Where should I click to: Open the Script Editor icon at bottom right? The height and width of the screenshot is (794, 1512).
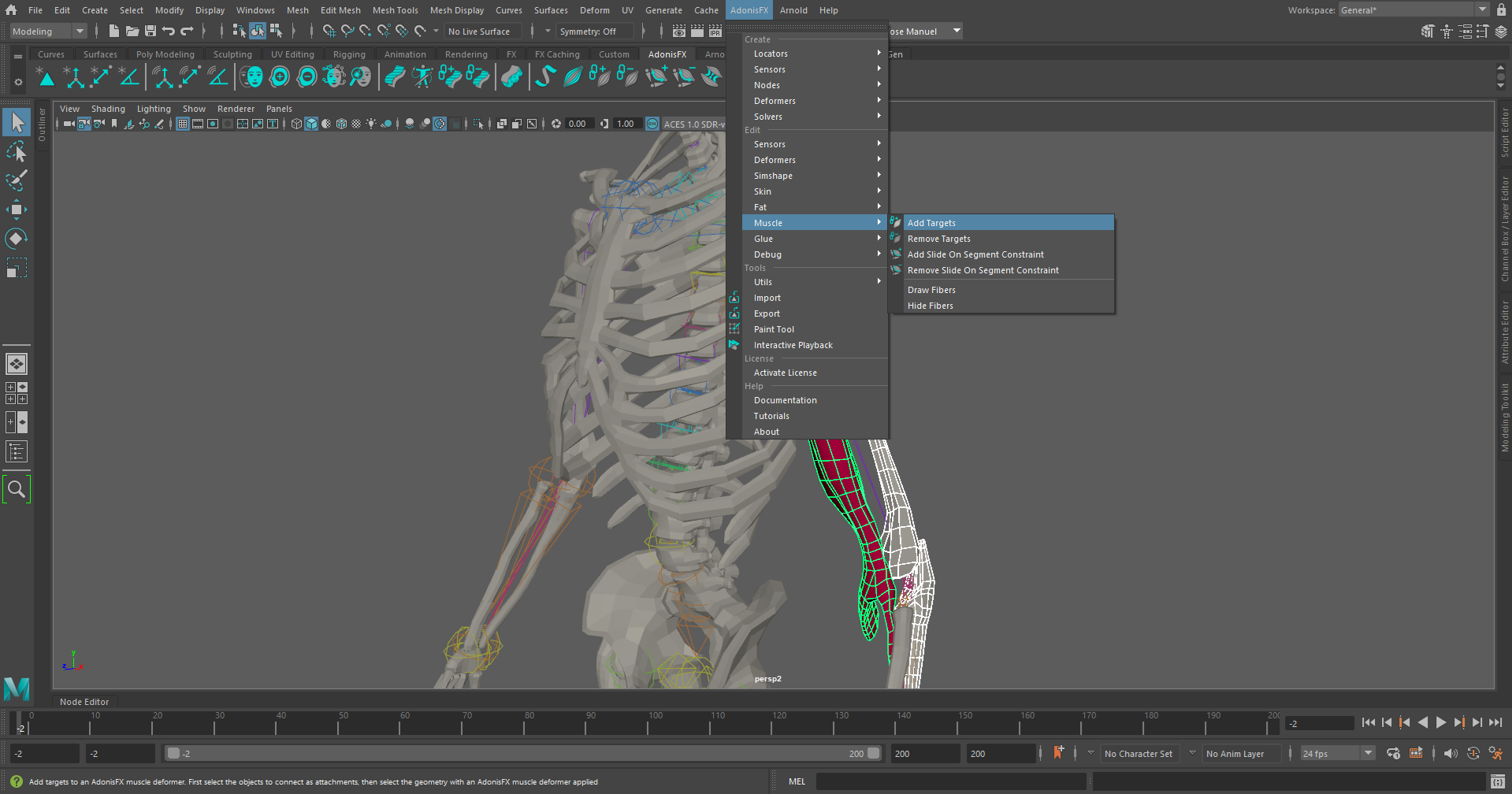[1498, 781]
